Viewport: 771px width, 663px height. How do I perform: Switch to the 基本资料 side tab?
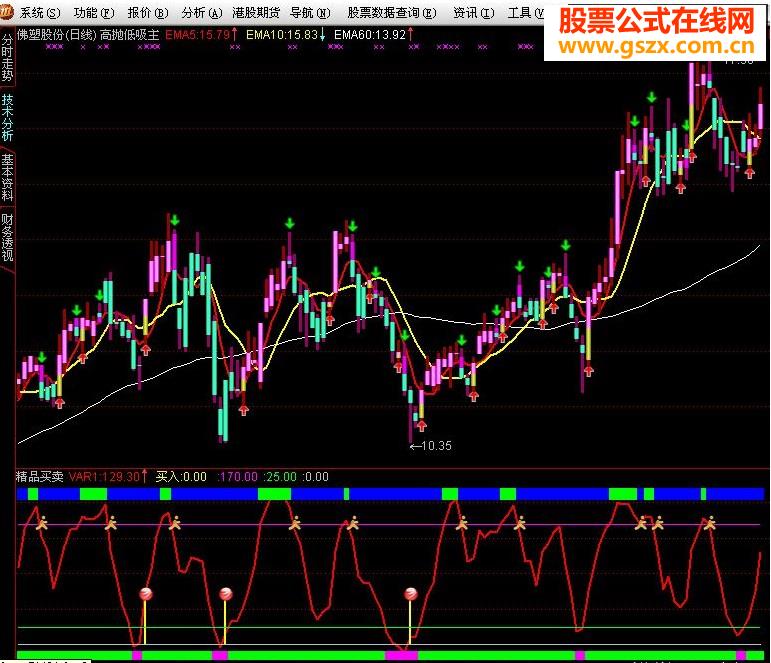coord(7,177)
